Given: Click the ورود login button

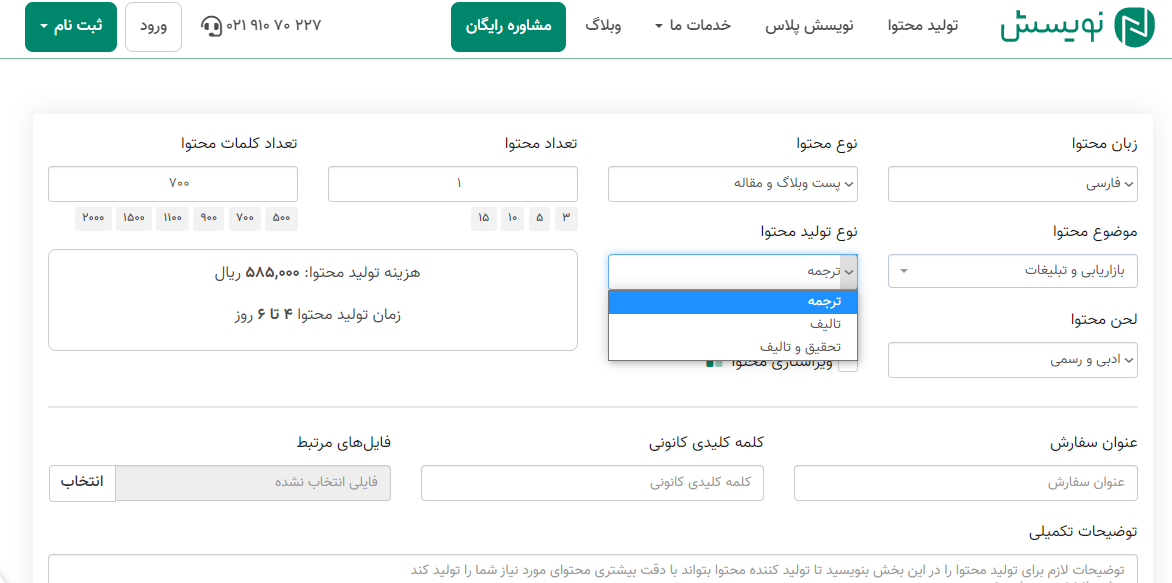Looking at the screenshot, I should pos(153,27).
